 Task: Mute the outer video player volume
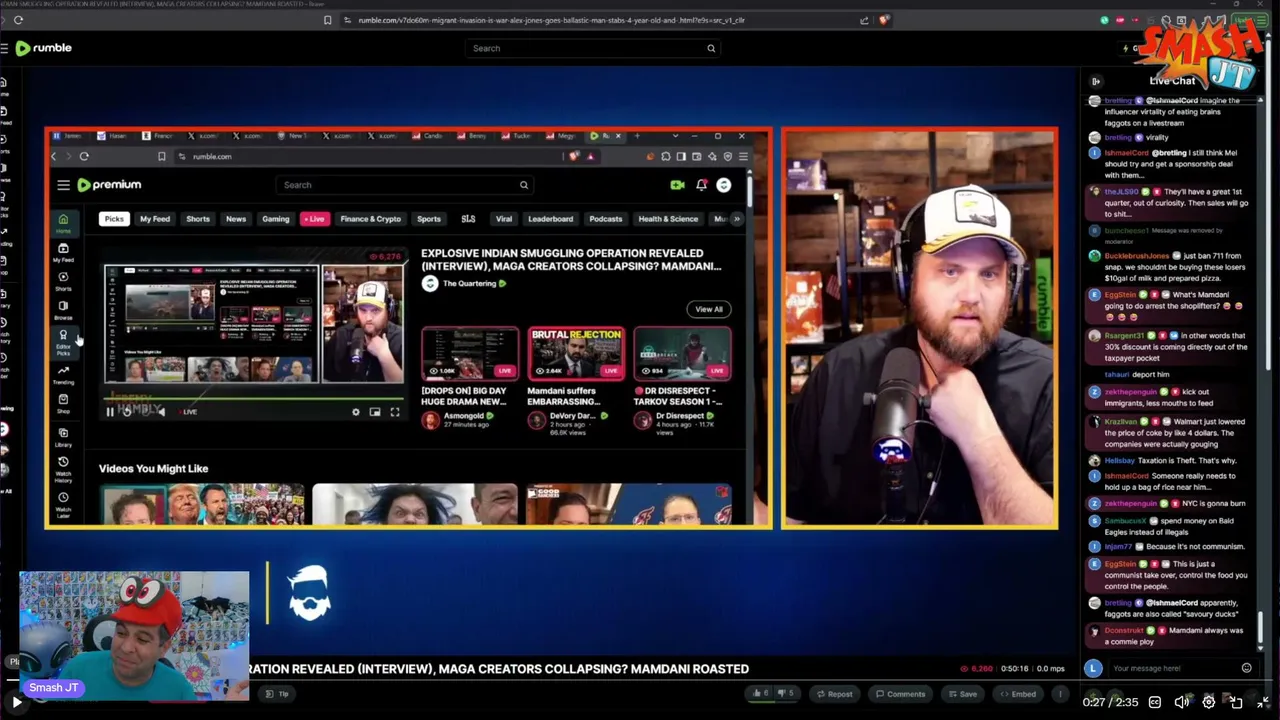1181,702
